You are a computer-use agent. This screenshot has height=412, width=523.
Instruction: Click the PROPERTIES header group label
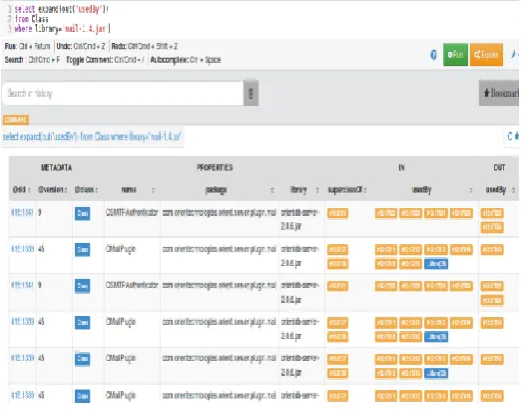pyautogui.click(x=214, y=167)
